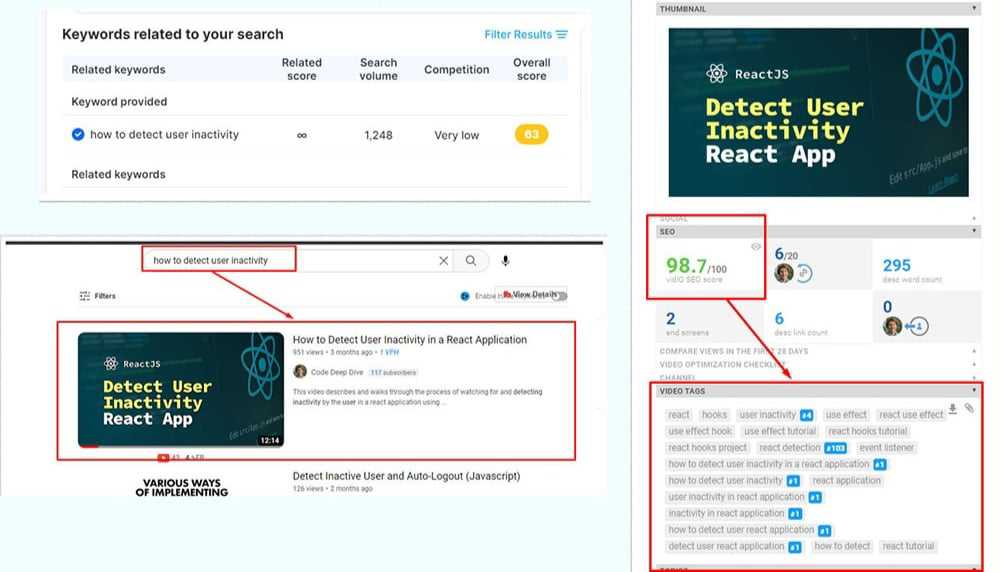
Task: Open the Detect User Inactivity result thumbnail
Action: (181, 390)
